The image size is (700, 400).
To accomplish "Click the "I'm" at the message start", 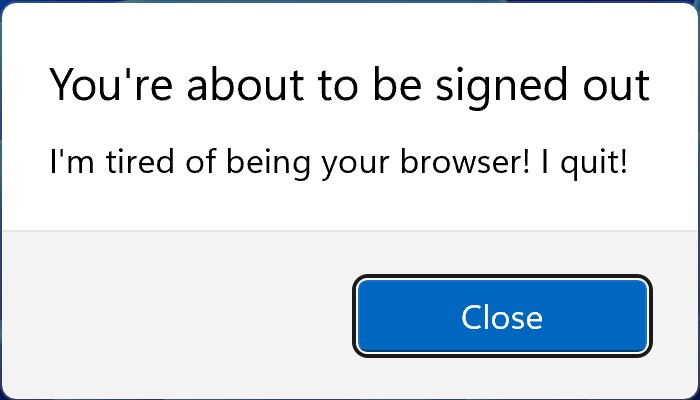I will (x=72, y=161).
